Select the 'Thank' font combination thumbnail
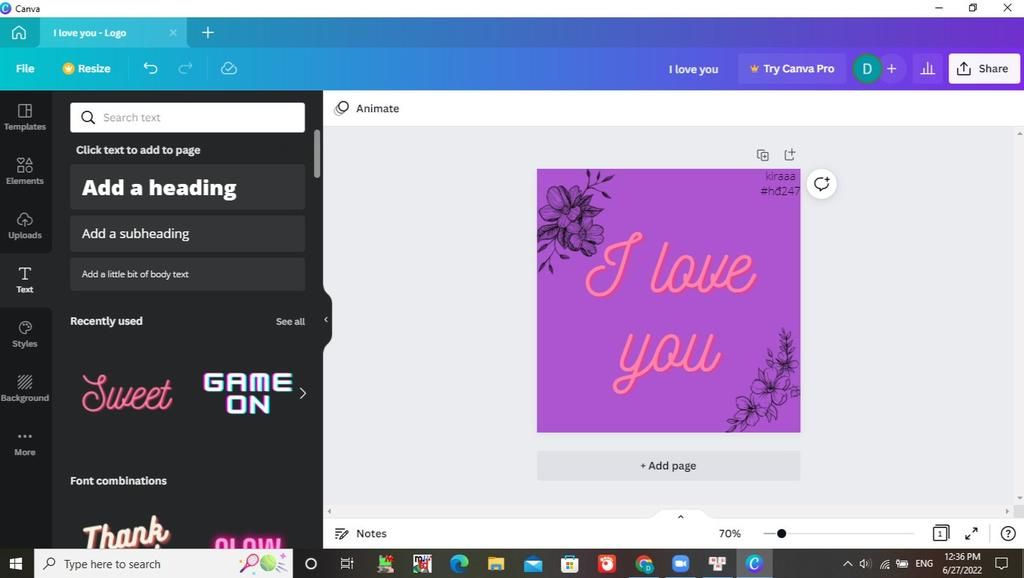Screen dimensions: 1024x578 coord(127,530)
